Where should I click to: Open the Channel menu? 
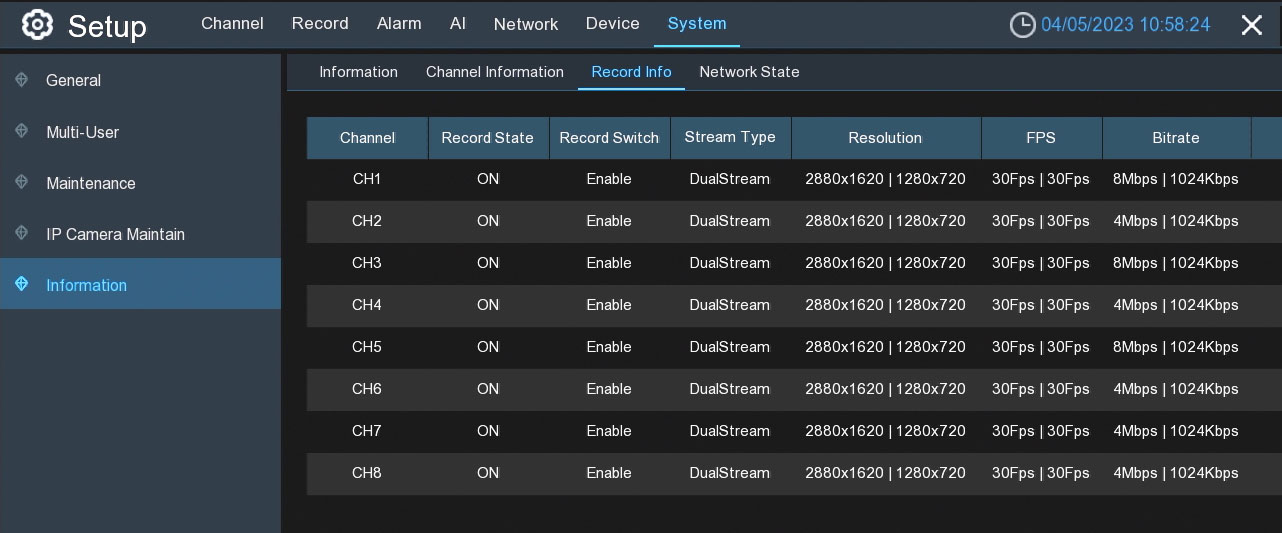232,24
